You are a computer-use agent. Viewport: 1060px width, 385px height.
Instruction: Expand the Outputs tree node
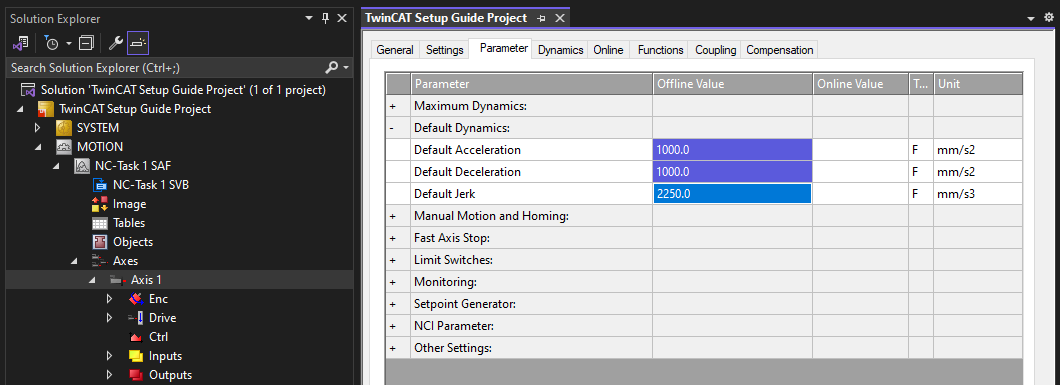coord(110,375)
